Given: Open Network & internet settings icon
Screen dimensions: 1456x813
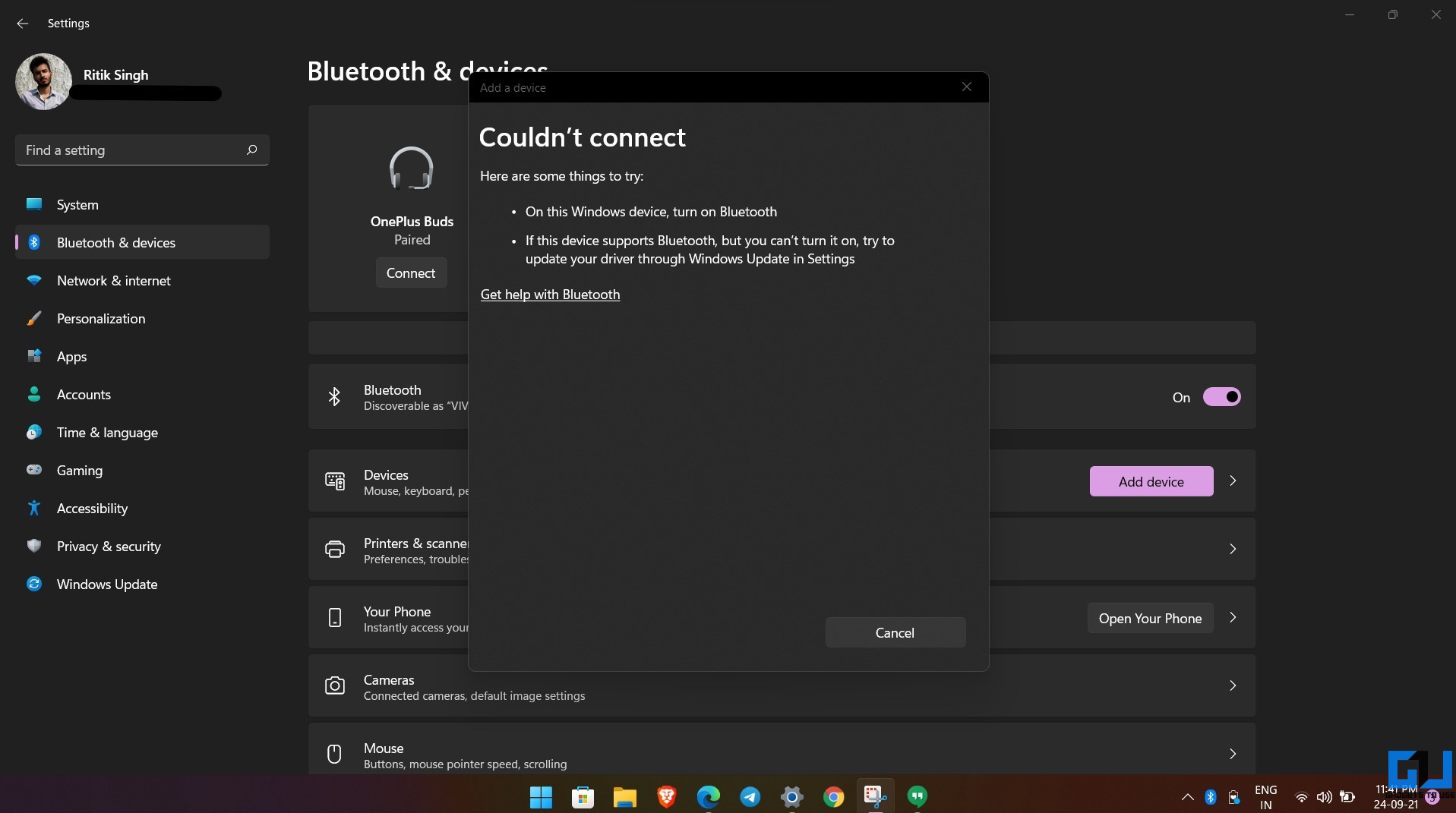Looking at the screenshot, I should pos(34,280).
